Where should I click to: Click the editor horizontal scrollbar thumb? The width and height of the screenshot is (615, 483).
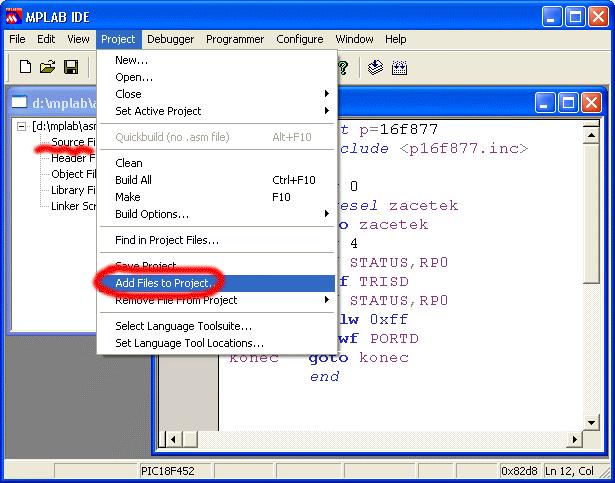[x=190, y=439]
